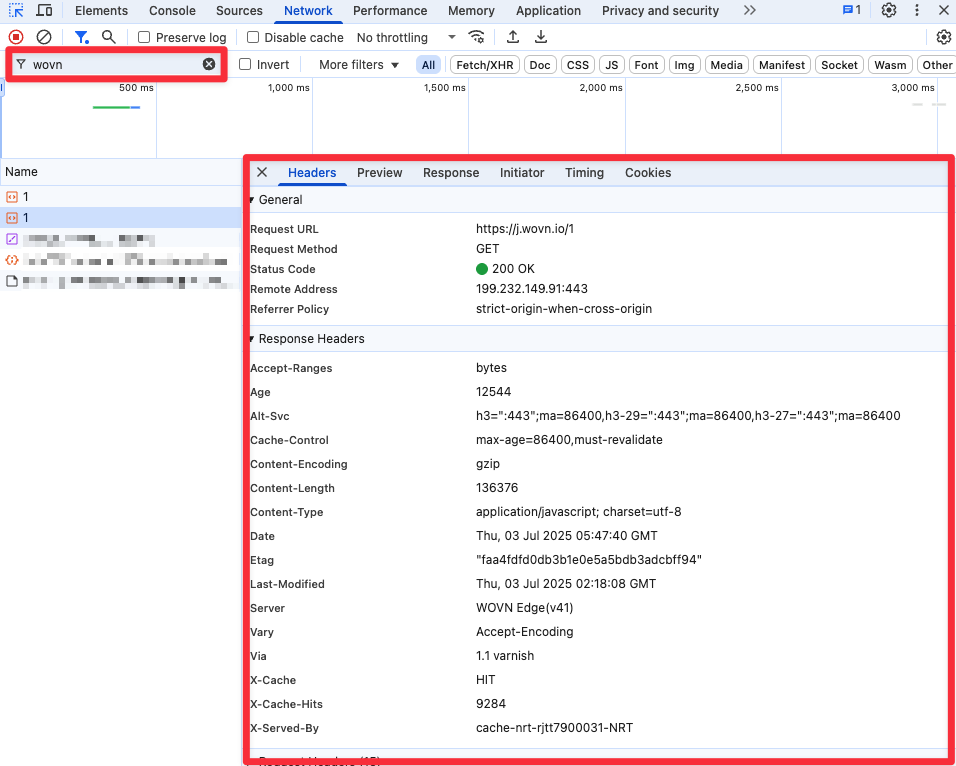Open the No throttling dropdown

click(406, 38)
